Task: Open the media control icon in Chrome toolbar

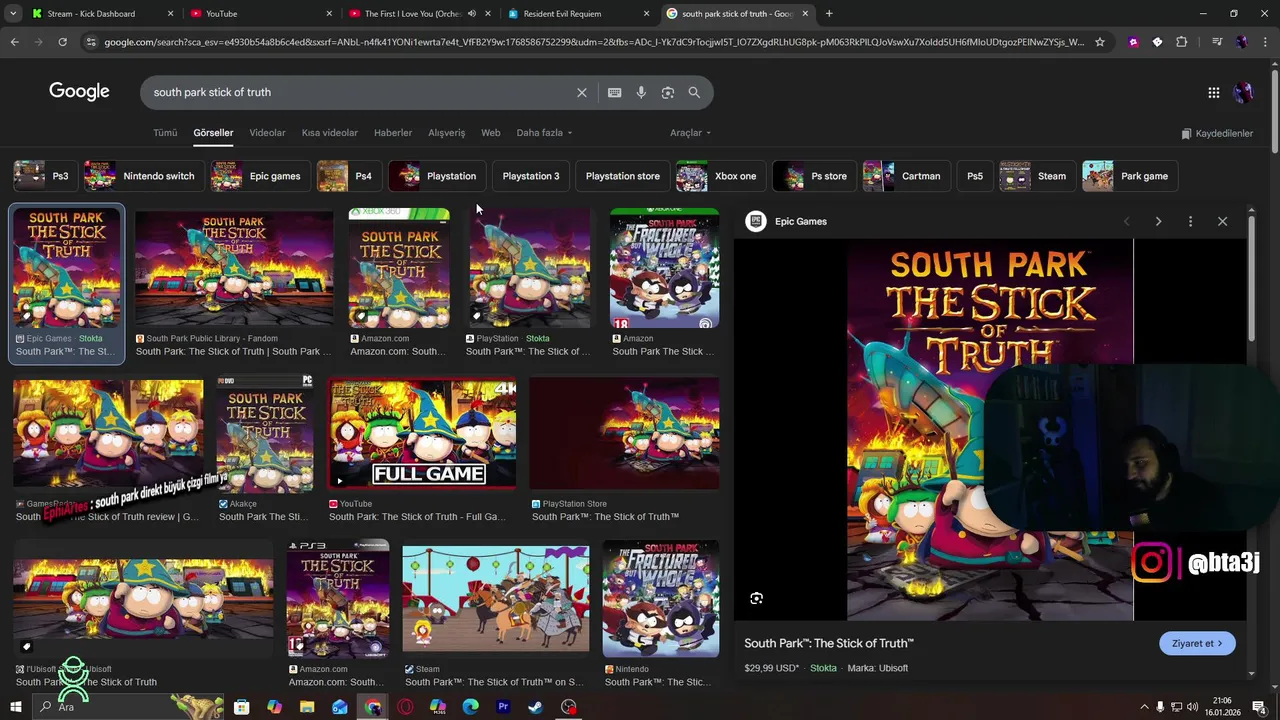Action: [x=1217, y=42]
